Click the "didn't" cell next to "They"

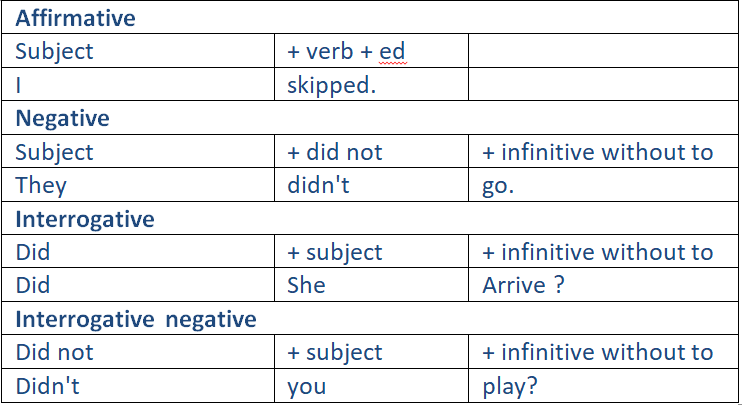point(317,185)
